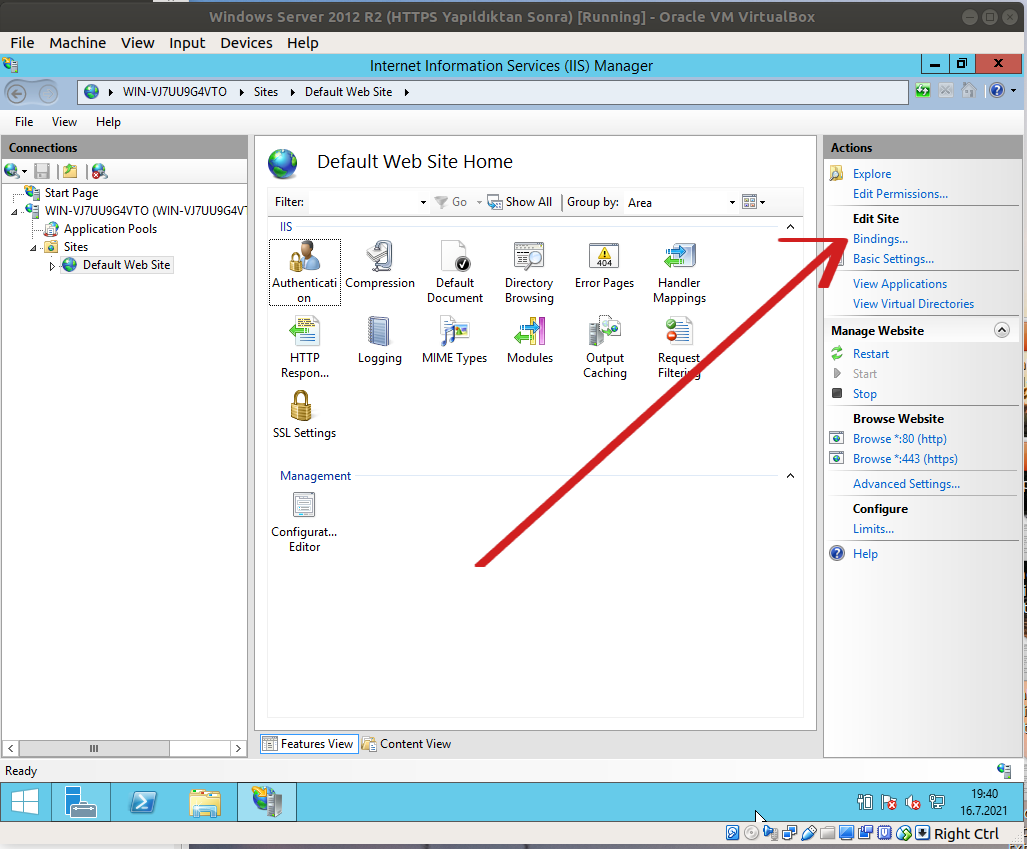The image size is (1027, 849).
Task: Open the Default Document feature
Action: (x=455, y=272)
